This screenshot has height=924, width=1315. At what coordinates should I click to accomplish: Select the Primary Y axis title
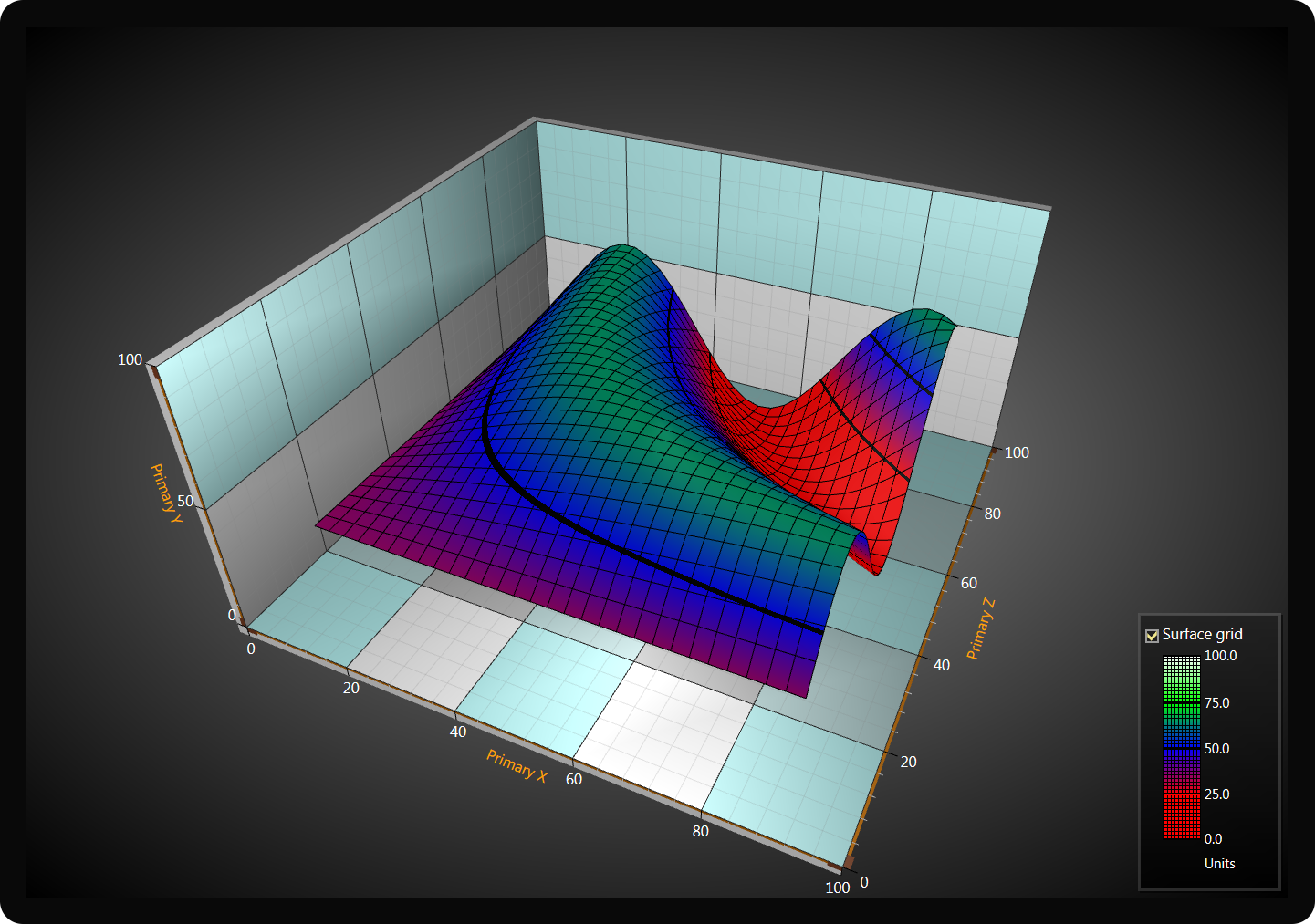click(x=166, y=493)
